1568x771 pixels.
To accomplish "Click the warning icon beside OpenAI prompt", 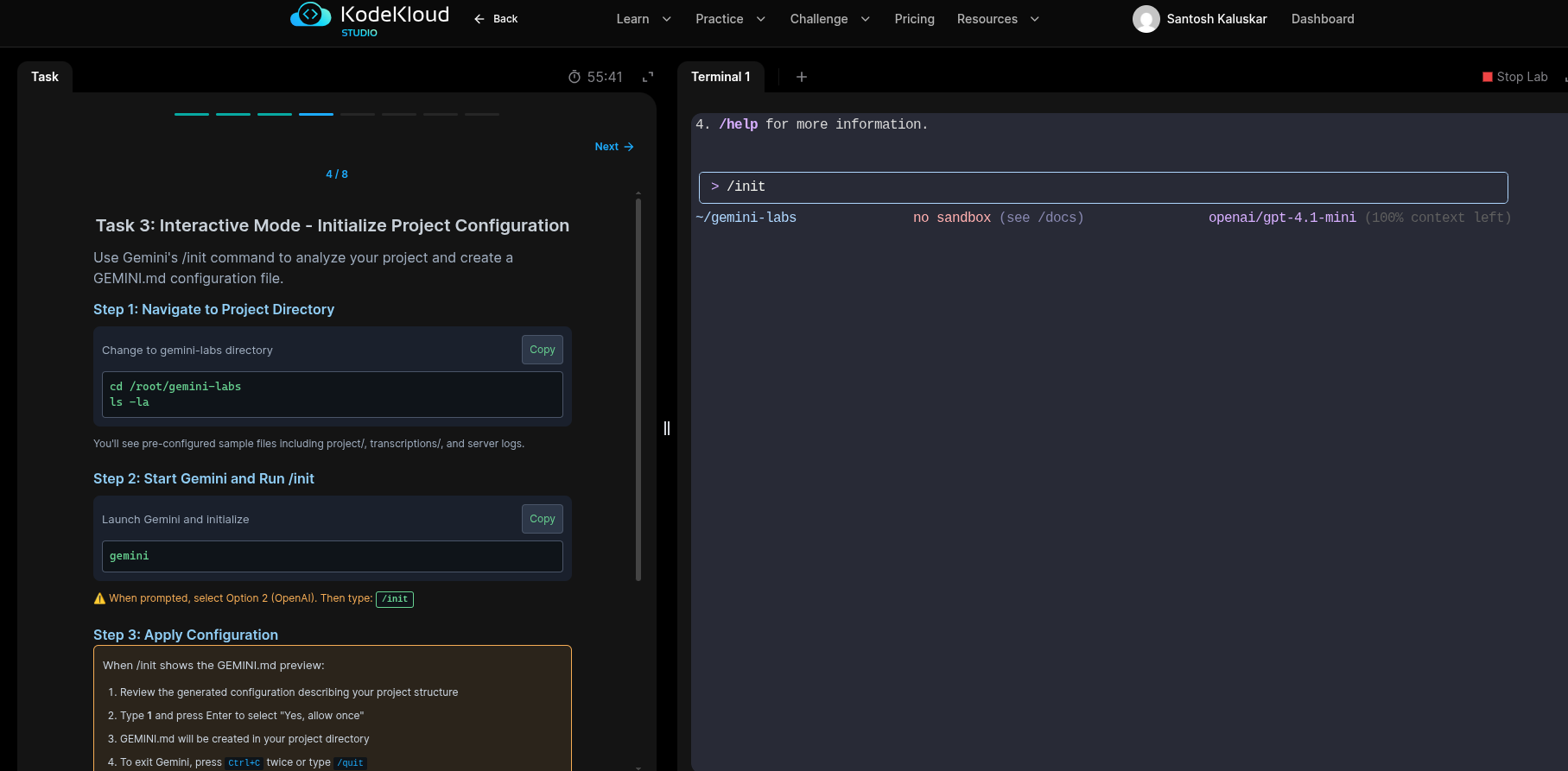I will tap(99, 598).
